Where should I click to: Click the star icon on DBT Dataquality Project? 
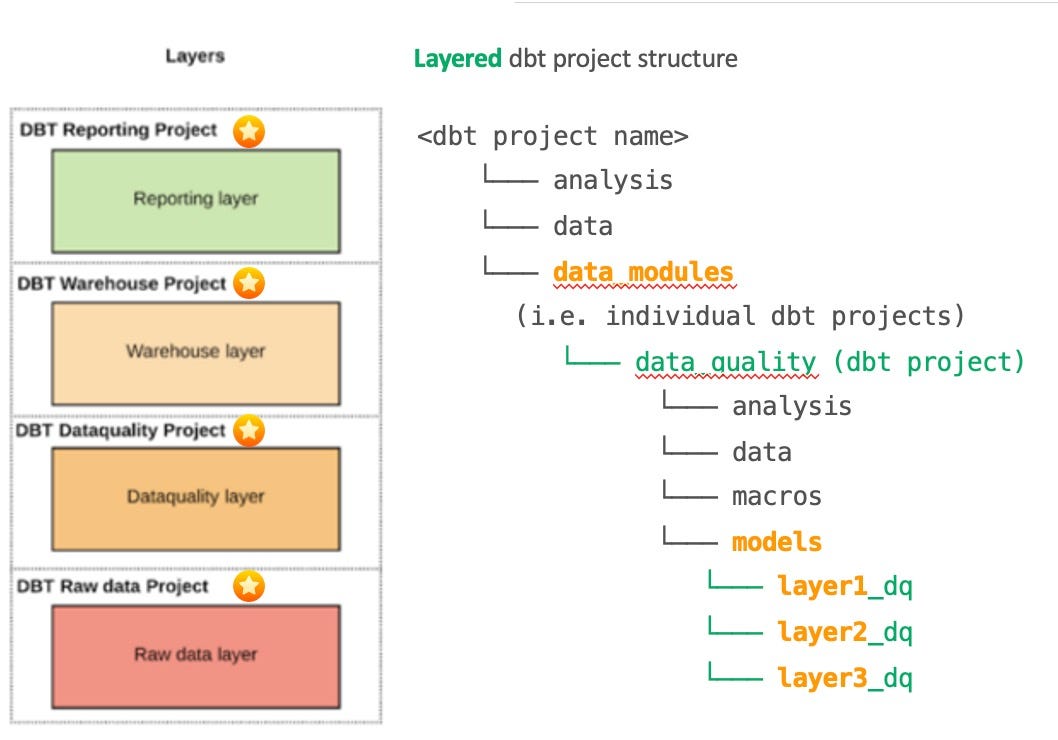pos(247,431)
